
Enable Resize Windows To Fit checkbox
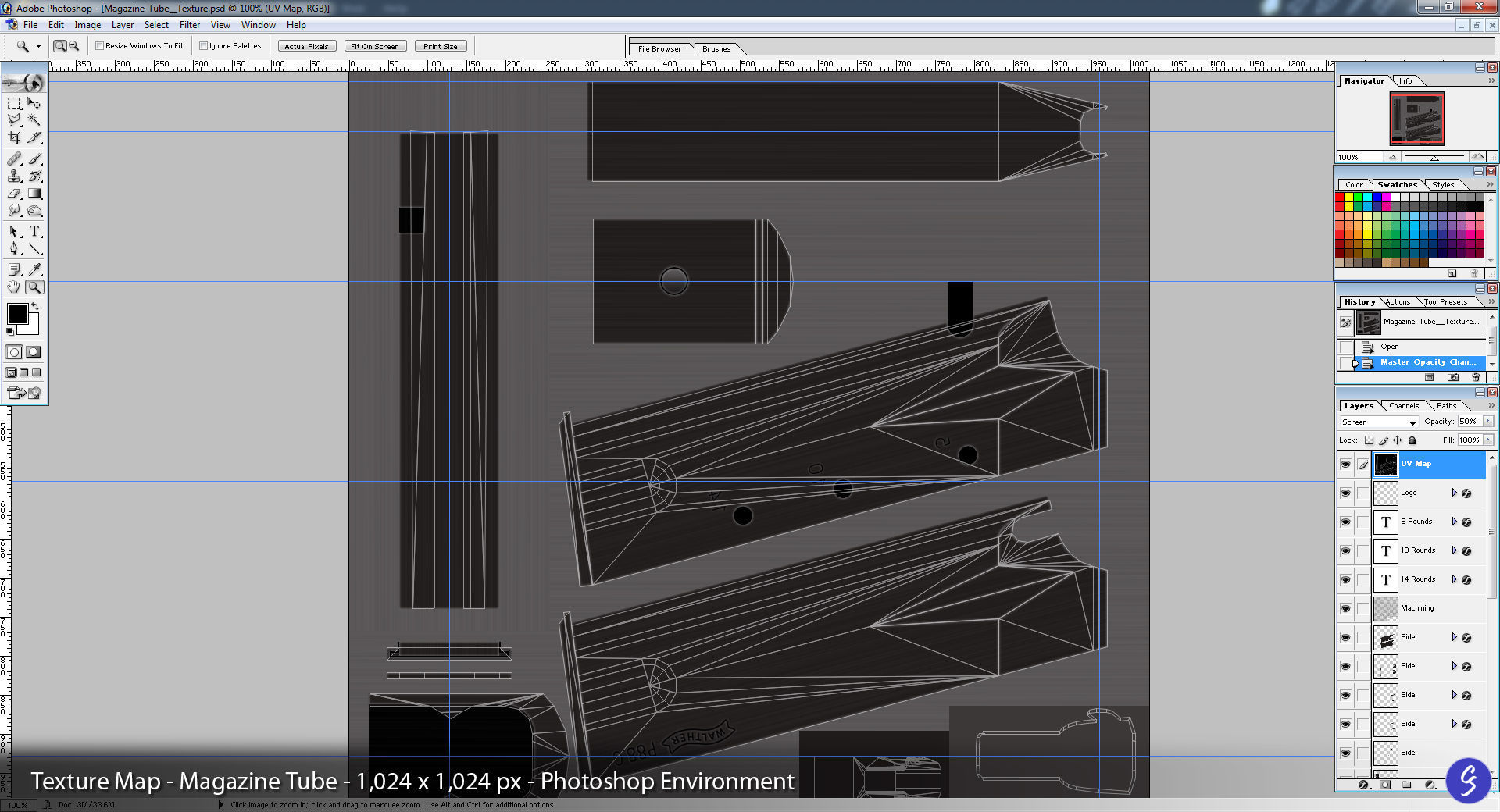100,46
